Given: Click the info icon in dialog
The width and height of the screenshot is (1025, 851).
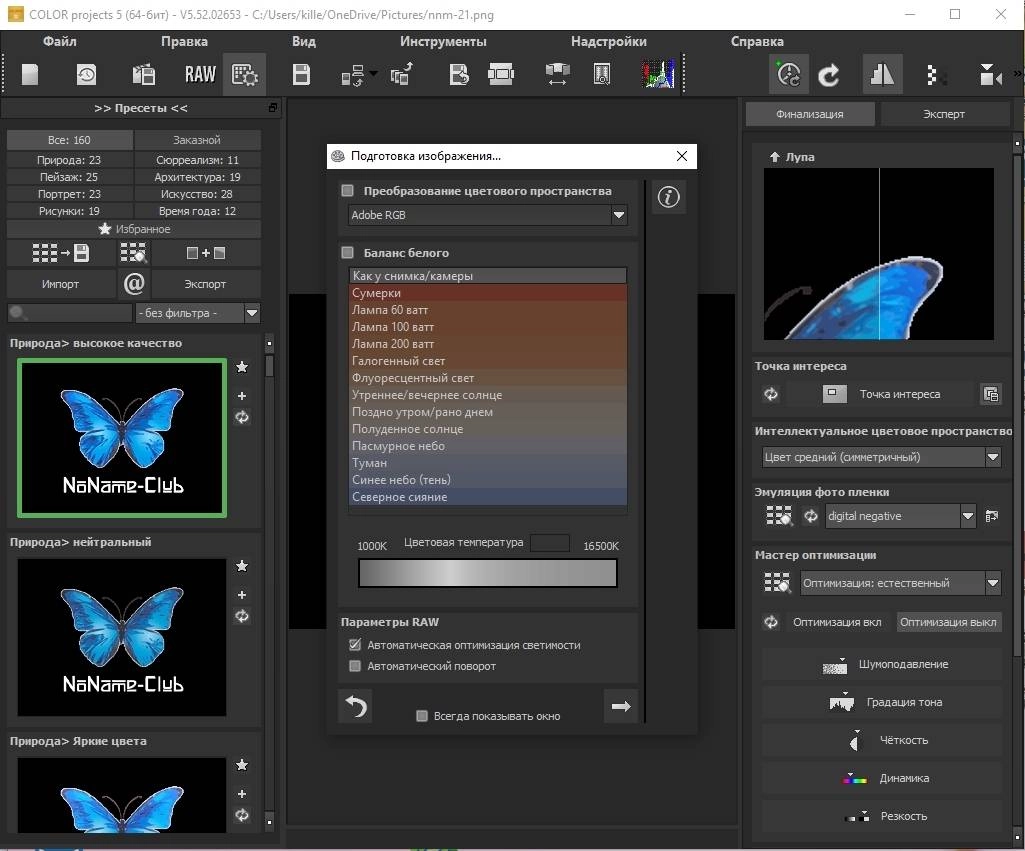Looking at the screenshot, I should coord(668,197).
